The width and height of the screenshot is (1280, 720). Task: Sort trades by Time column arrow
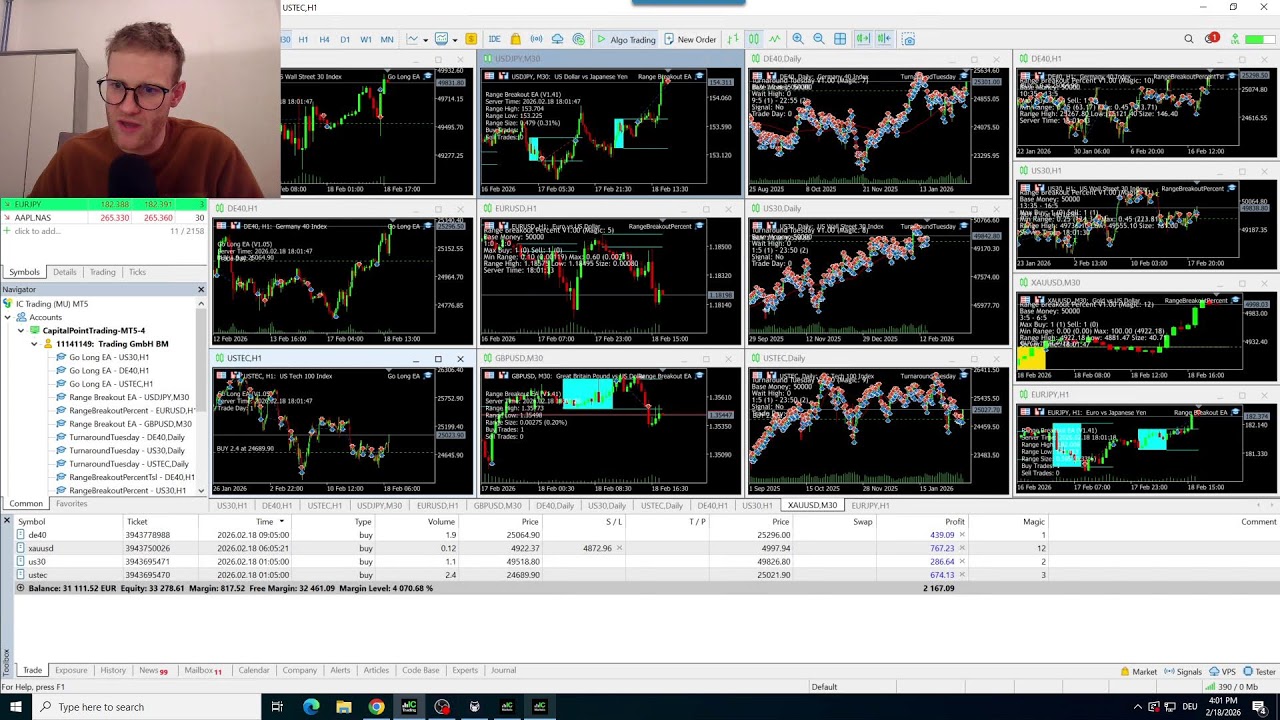281,521
